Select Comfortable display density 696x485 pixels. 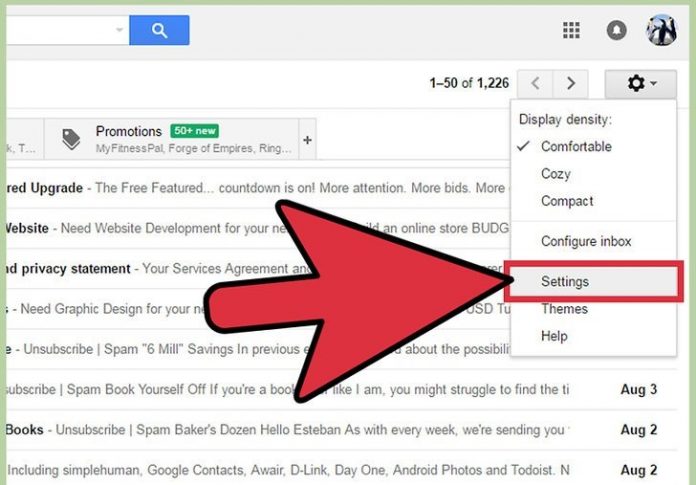tap(576, 146)
